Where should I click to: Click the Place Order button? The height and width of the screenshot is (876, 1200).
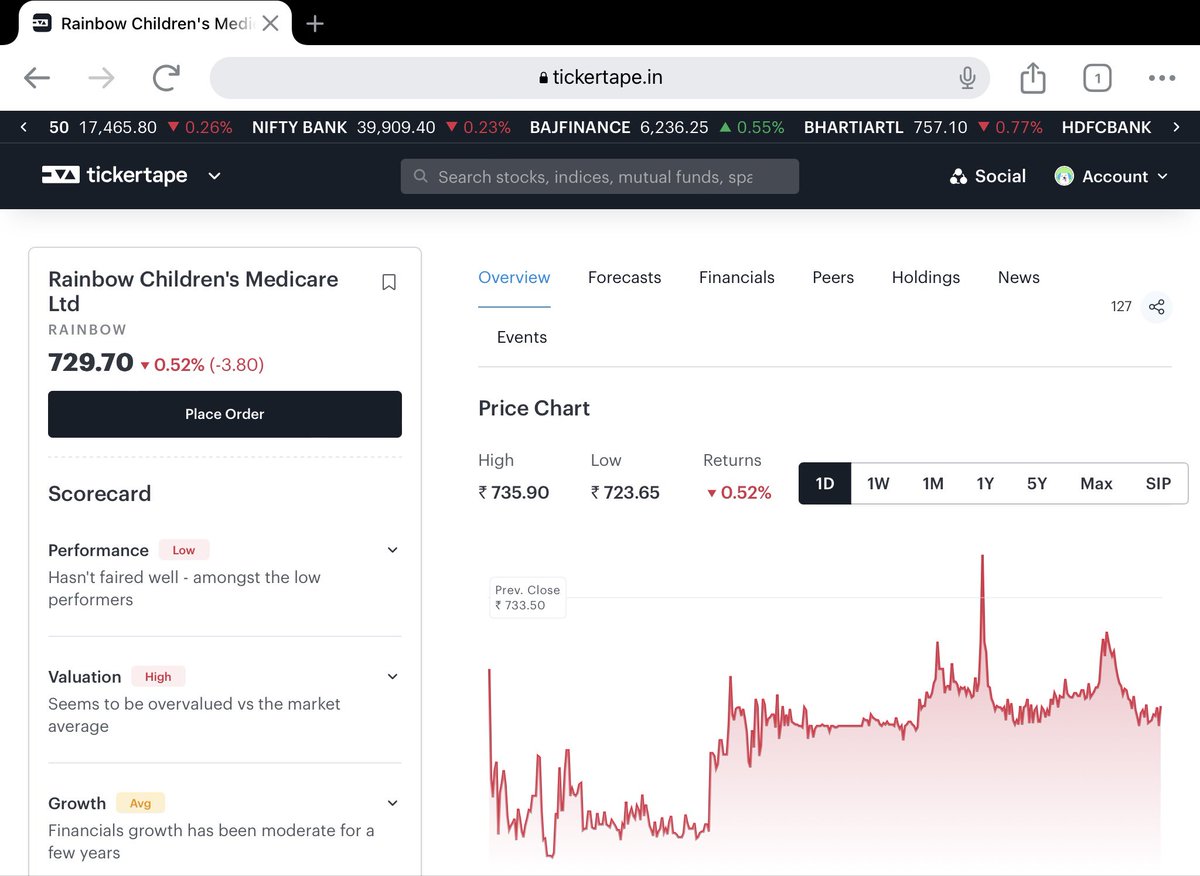tap(225, 414)
